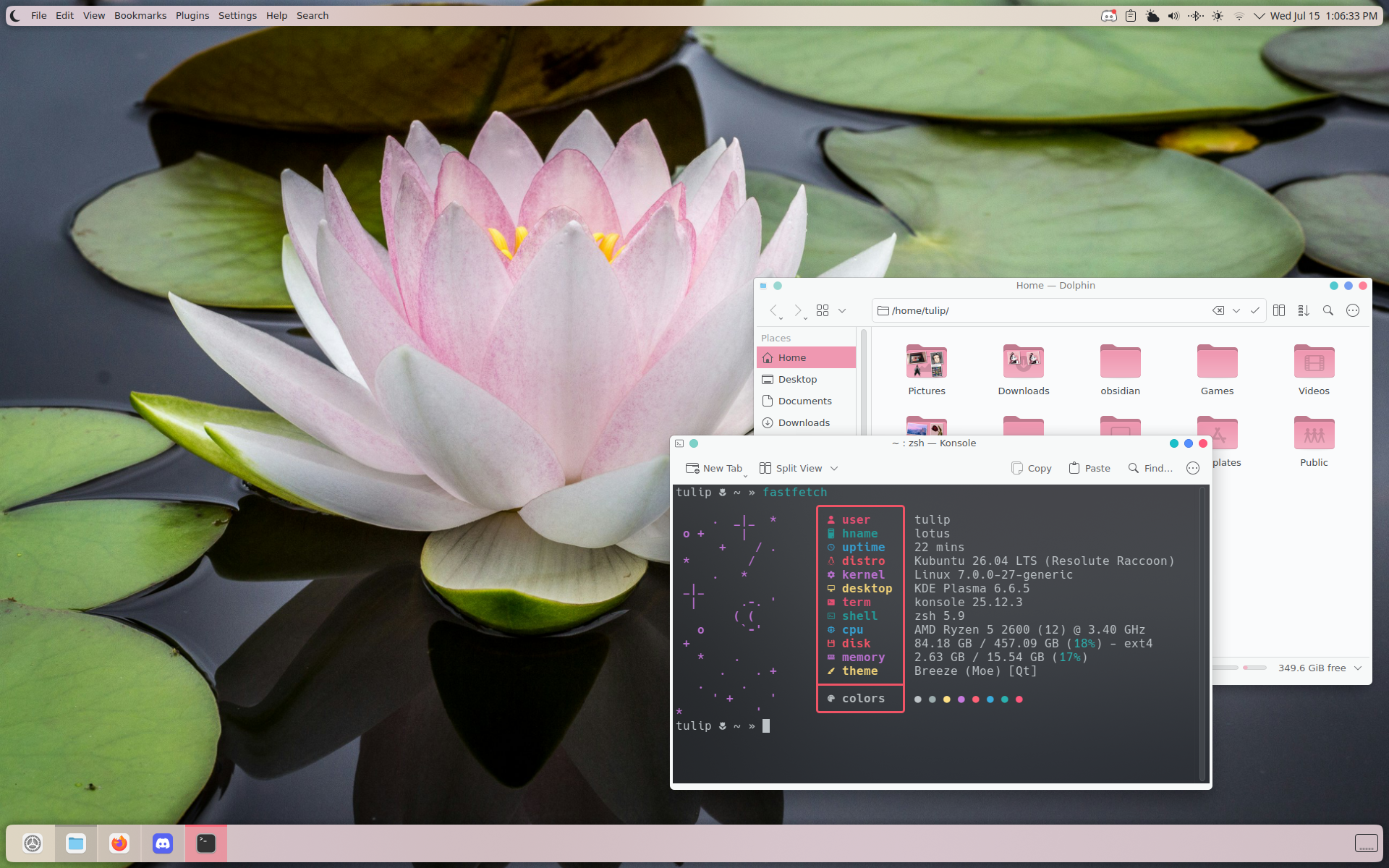Image resolution: width=1389 pixels, height=868 pixels.
Task: Open Dolphin window menu icon in titlebar
Action: coord(763,286)
